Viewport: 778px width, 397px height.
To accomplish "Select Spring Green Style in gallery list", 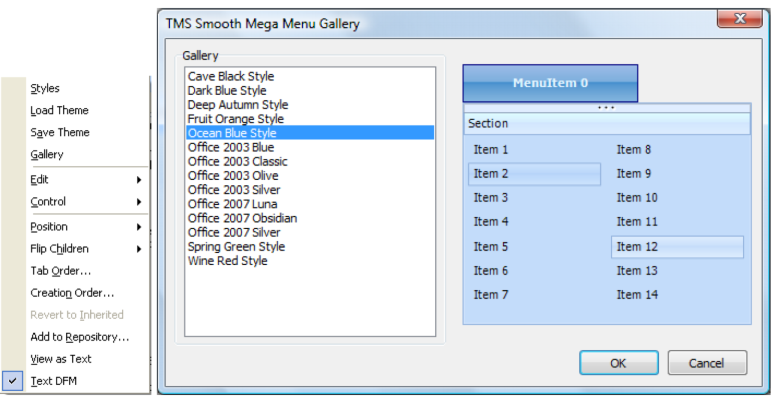I will (x=310, y=247).
